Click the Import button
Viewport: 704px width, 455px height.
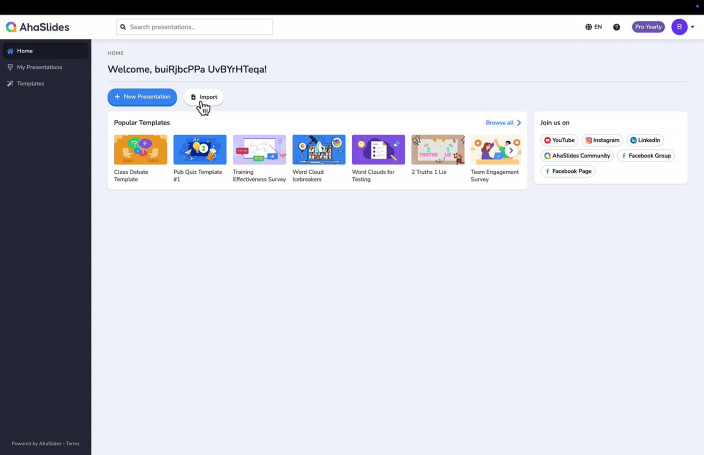[204, 97]
